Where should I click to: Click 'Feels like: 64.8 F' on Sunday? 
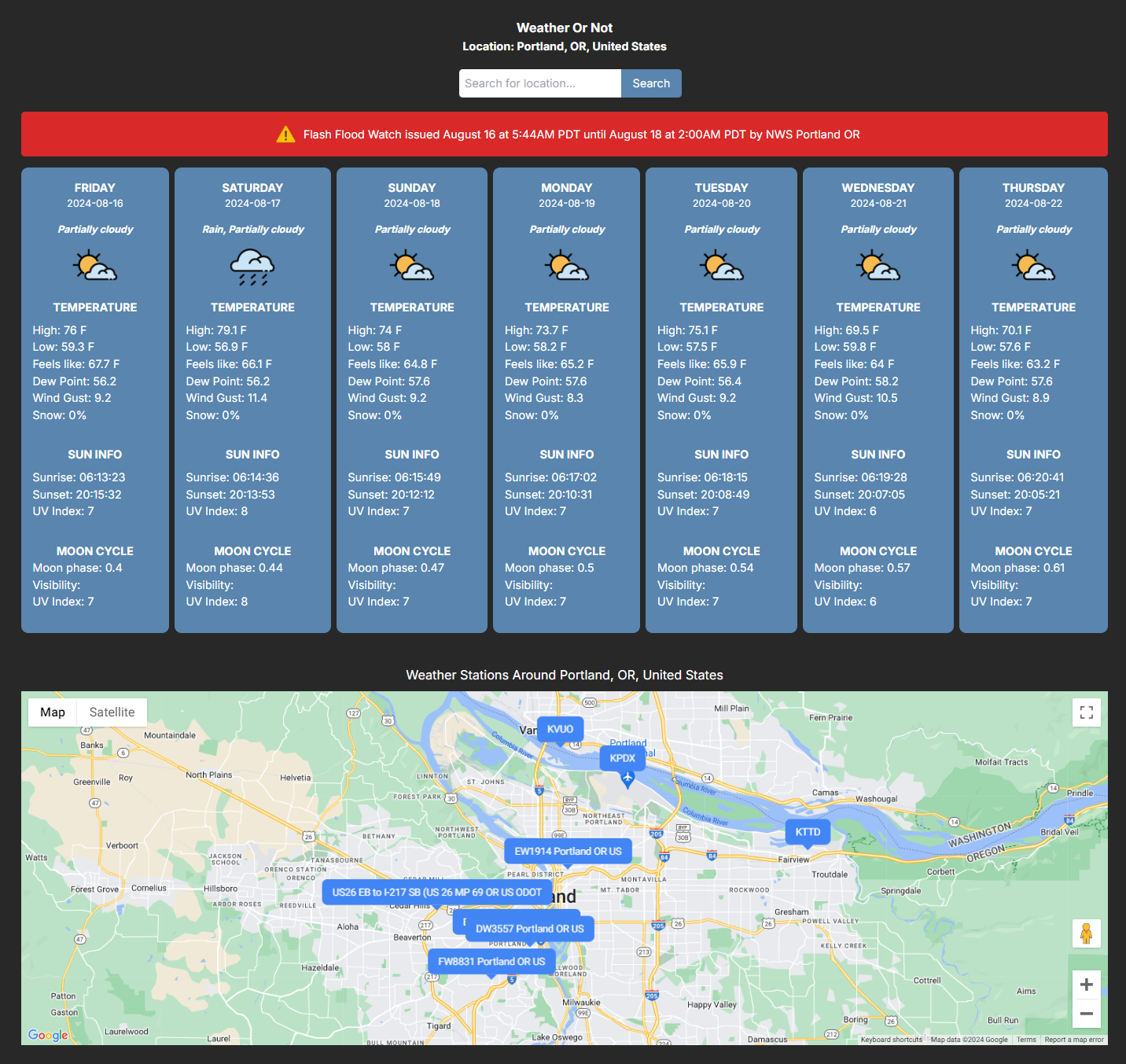point(392,364)
